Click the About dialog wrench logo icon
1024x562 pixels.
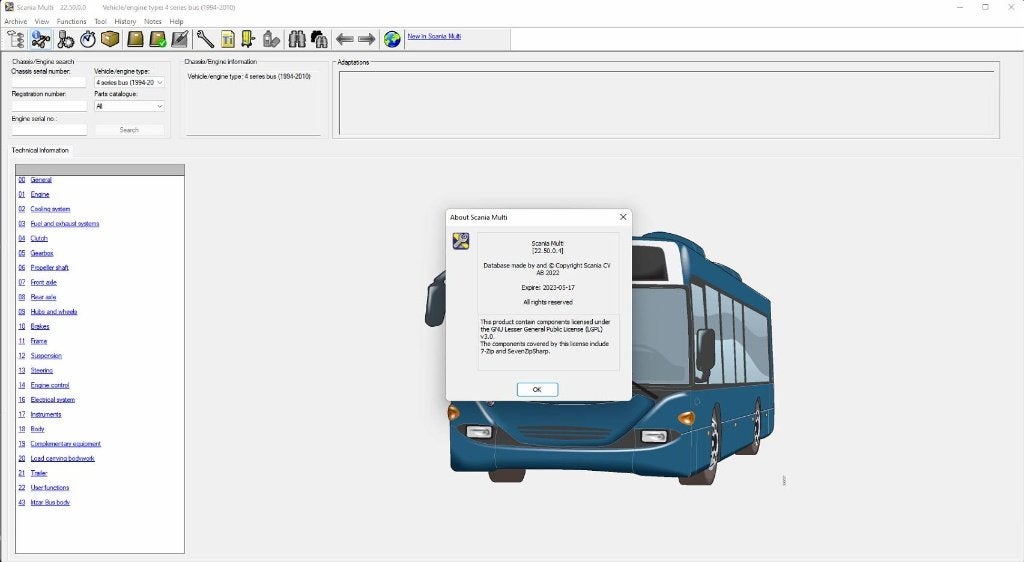(461, 241)
